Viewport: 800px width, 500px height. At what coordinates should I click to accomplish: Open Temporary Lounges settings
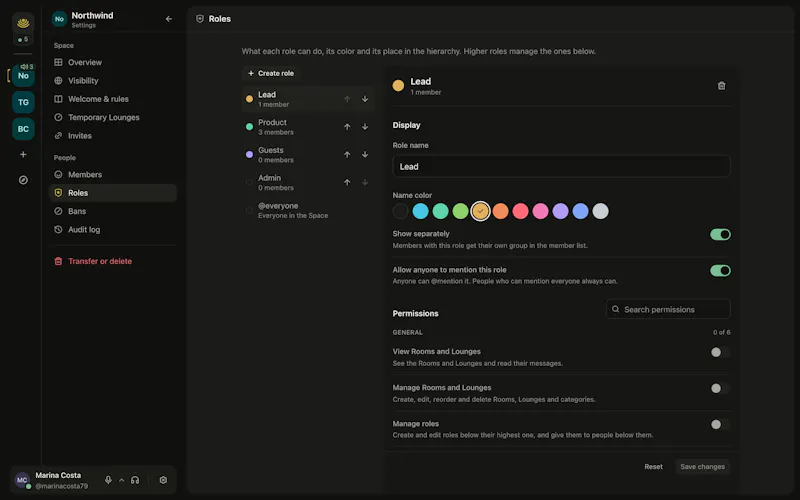pos(113,117)
